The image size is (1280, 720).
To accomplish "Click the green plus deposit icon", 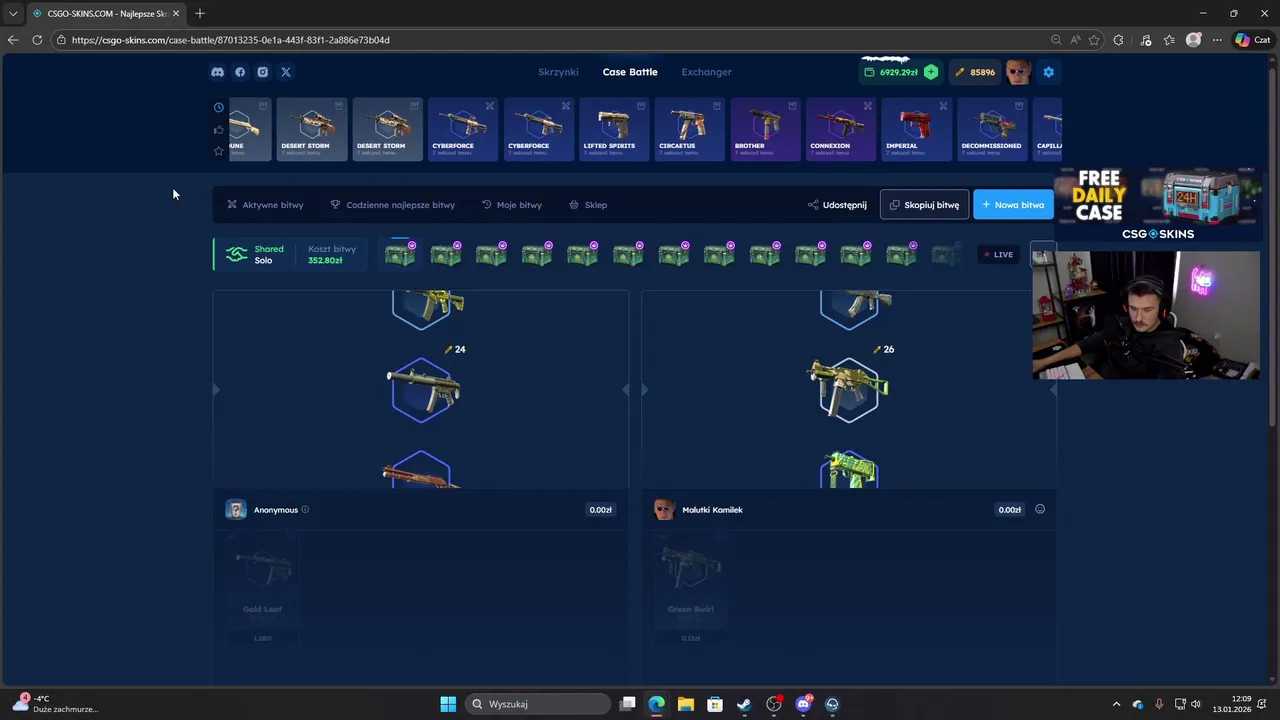I will click(931, 72).
